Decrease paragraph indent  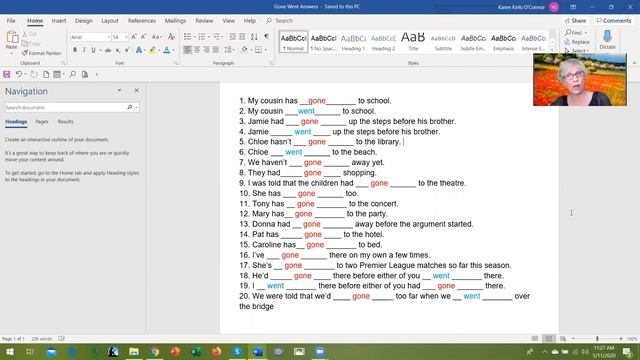(232, 37)
